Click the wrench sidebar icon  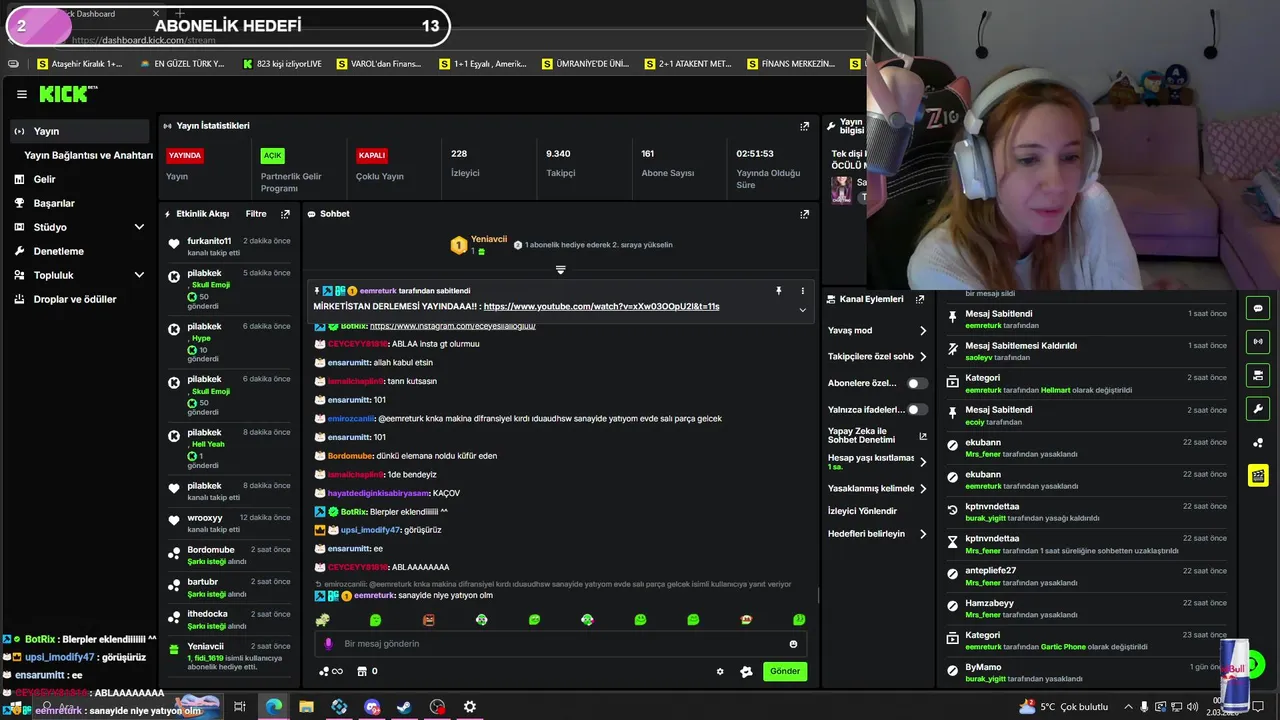pos(1258,408)
